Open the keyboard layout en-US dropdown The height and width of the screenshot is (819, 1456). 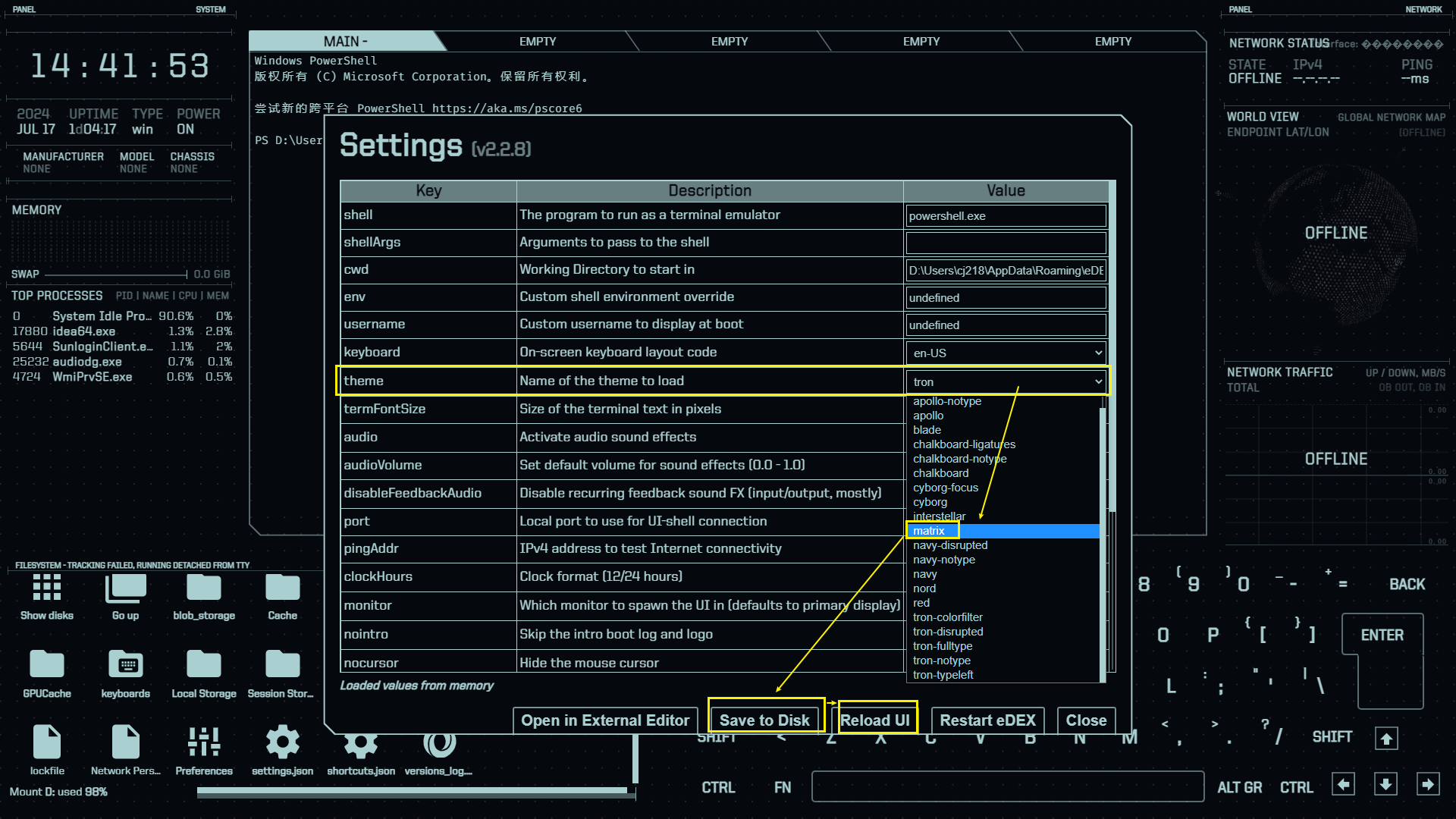point(1006,353)
